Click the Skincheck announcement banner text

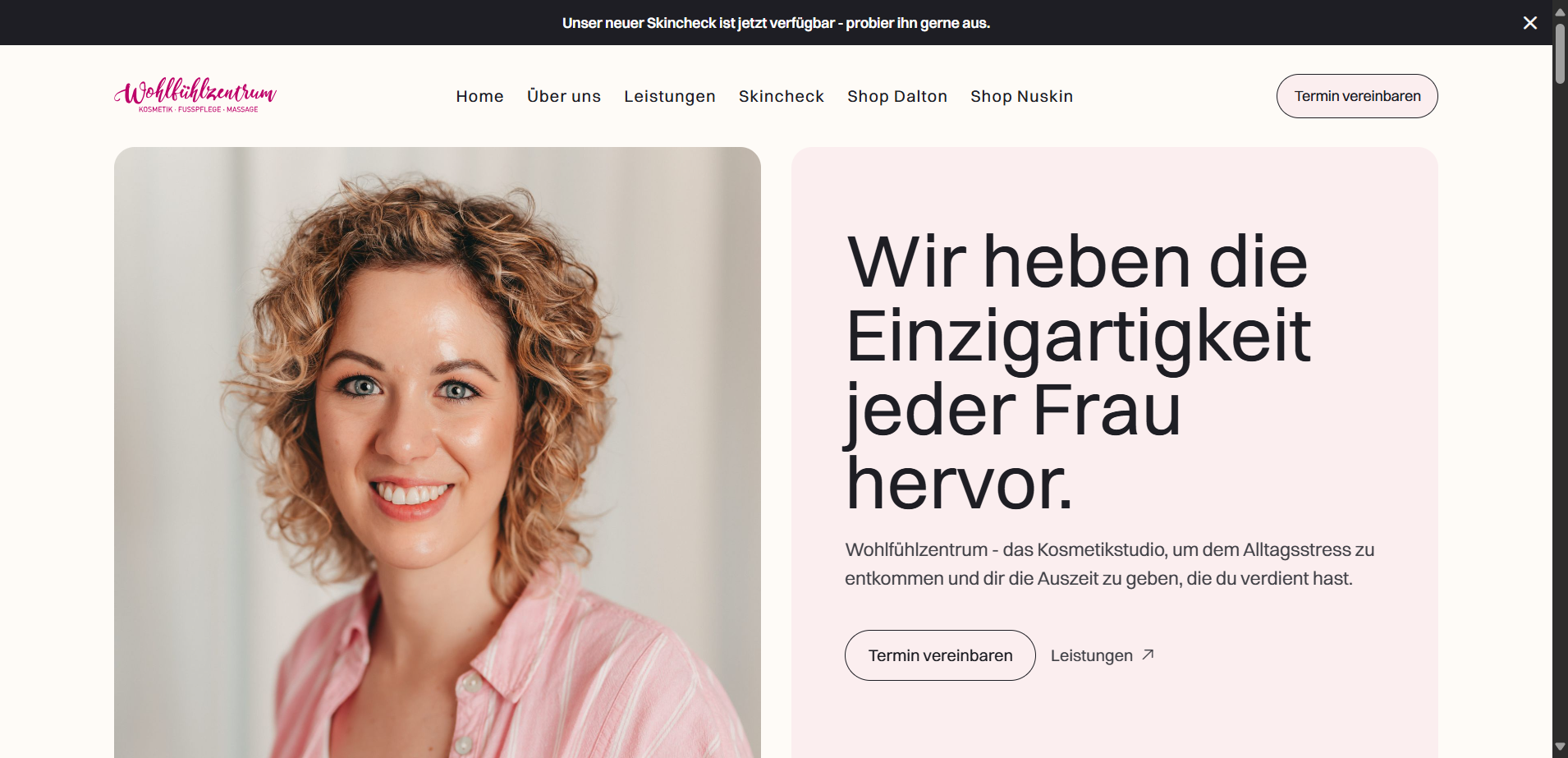coord(776,23)
